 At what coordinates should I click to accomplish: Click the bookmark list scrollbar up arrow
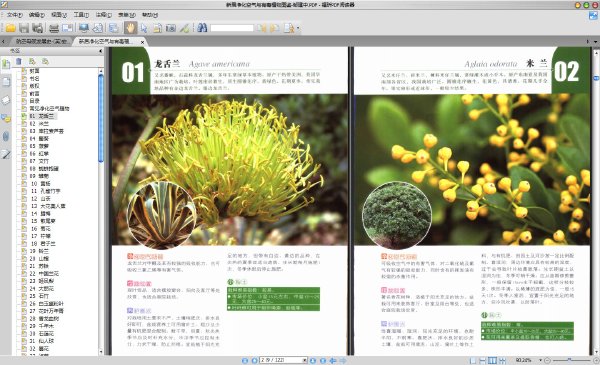tap(101, 71)
